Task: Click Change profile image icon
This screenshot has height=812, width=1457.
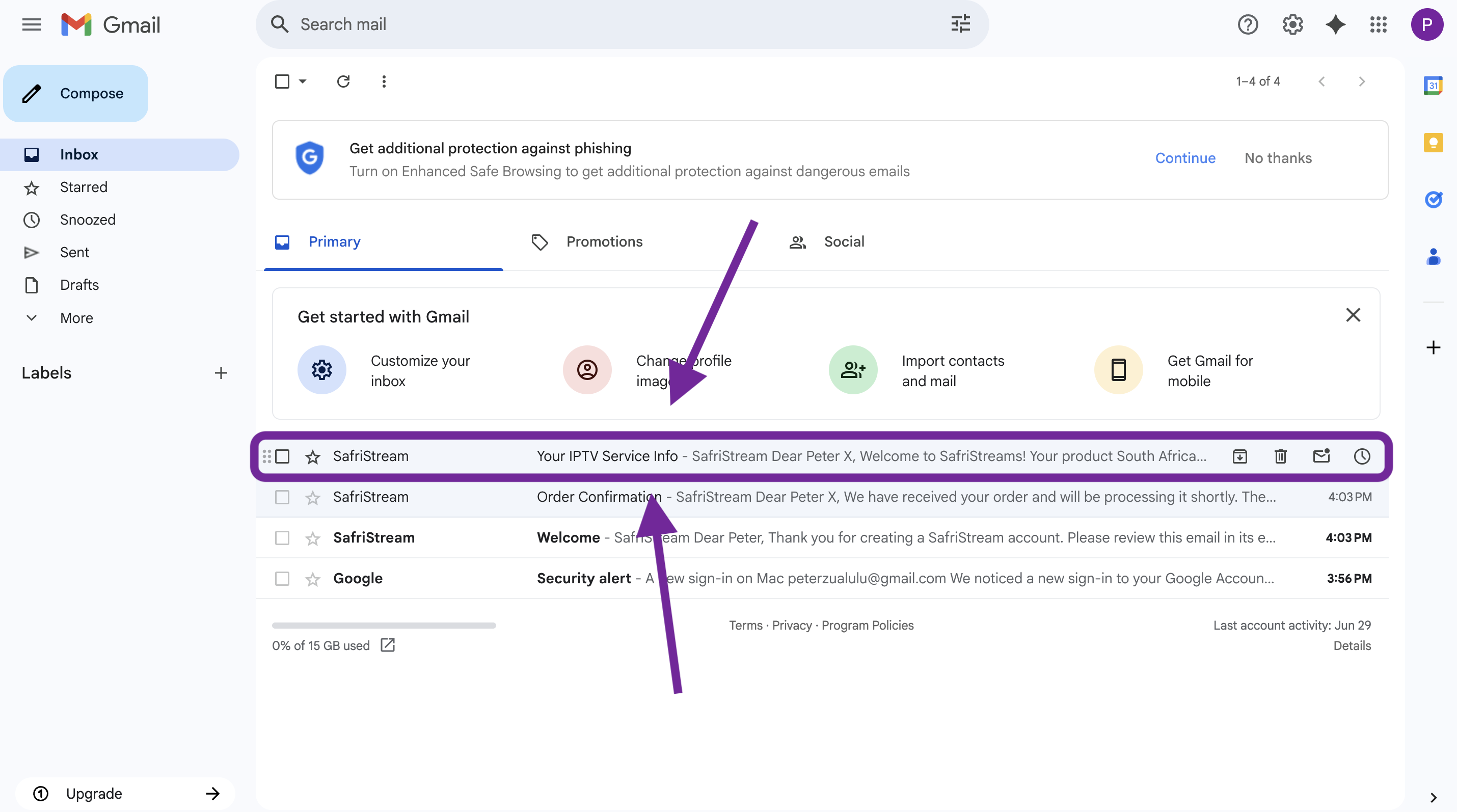Action: [587, 370]
